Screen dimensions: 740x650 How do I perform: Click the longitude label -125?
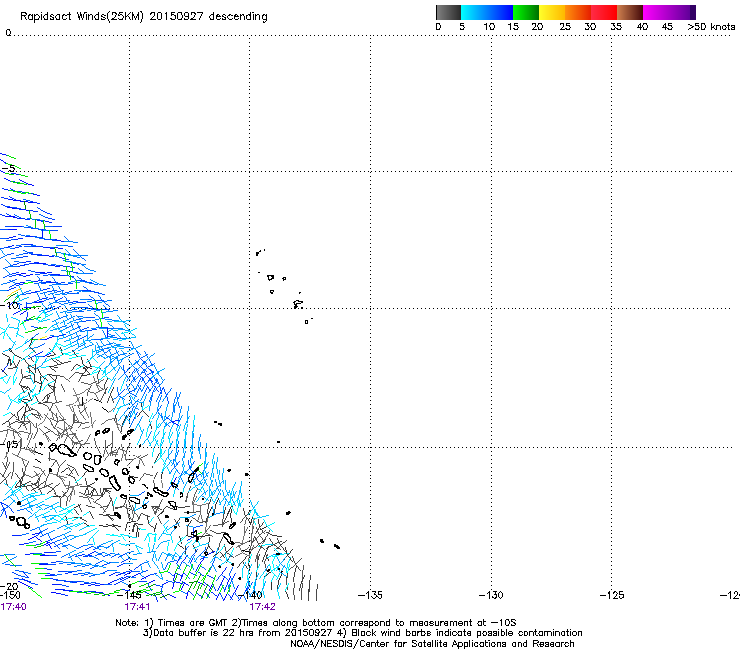[612, 595]
